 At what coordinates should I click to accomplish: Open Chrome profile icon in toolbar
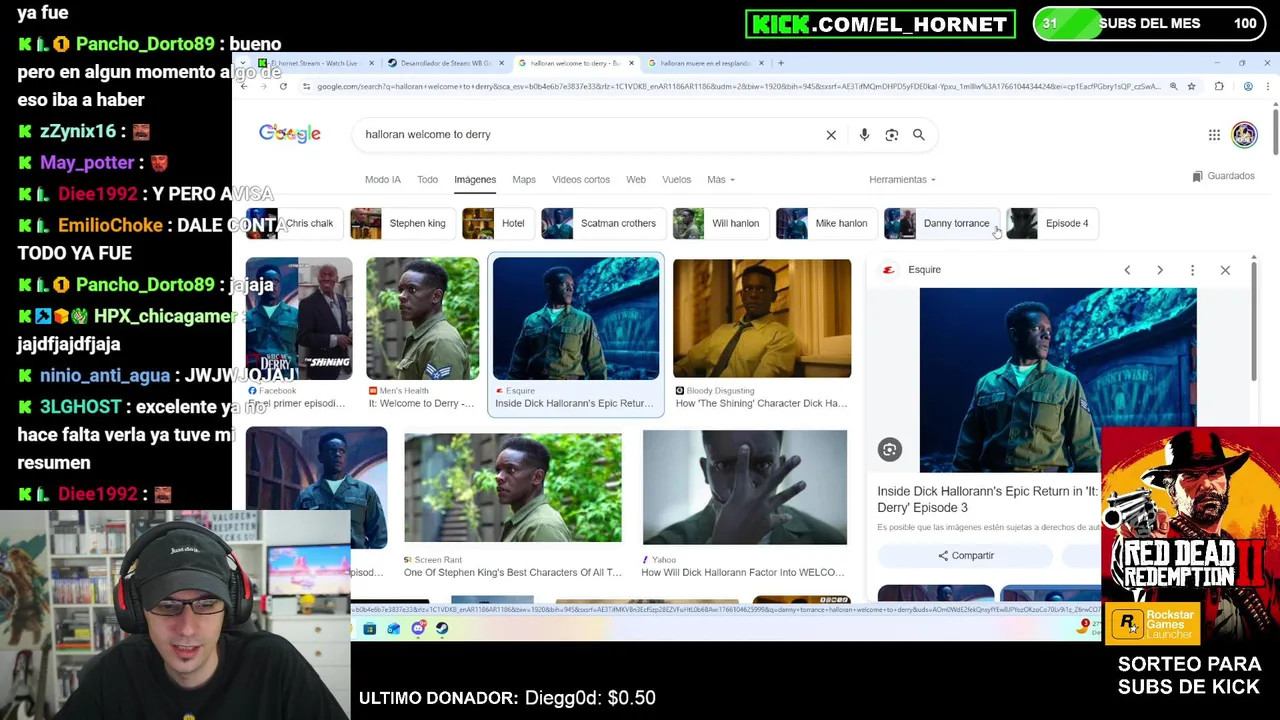(x=1248, y=87)
